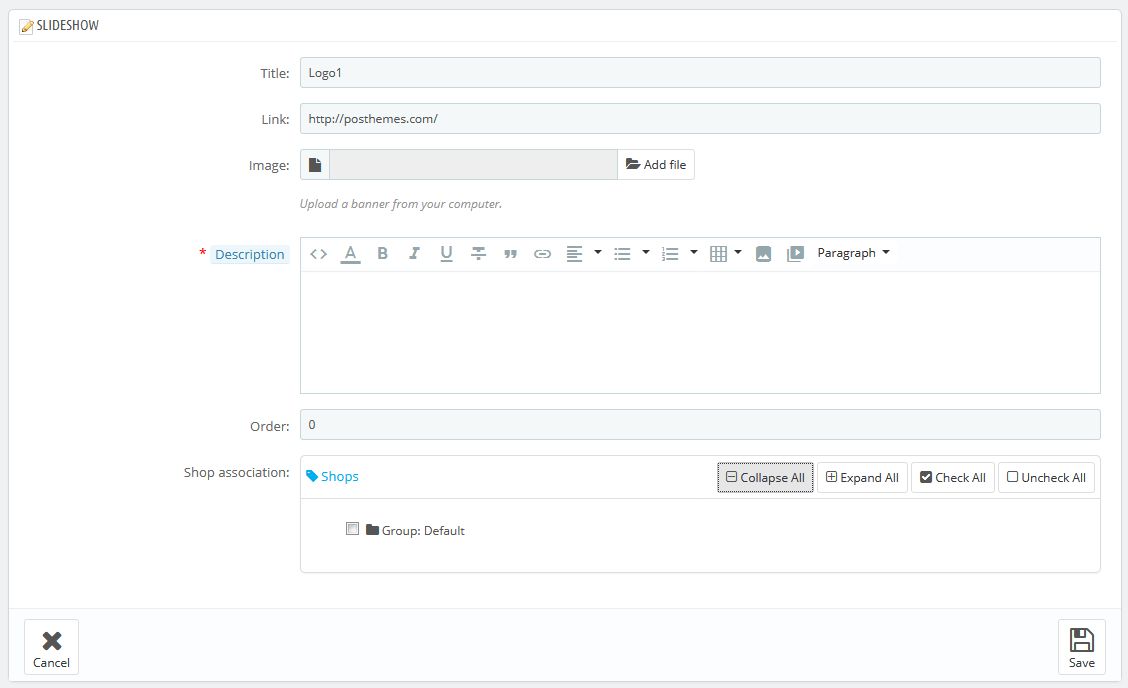The image size is (1128, 688).
Task: Insert media video into the description
Action: (x=795, y=254)
